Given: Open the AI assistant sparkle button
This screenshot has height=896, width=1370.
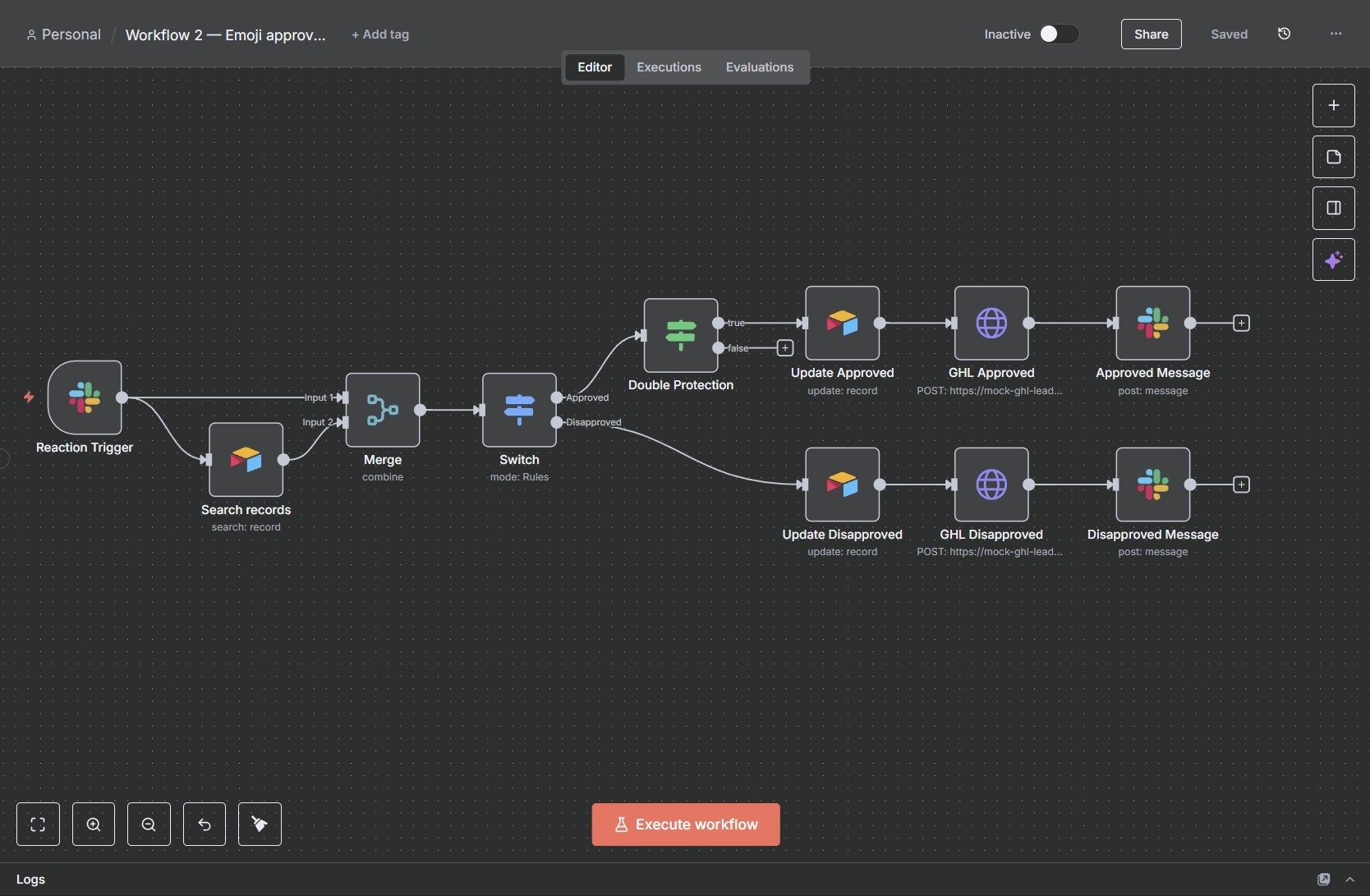Looking at the screenshot, I should [x=1334, y=260].
